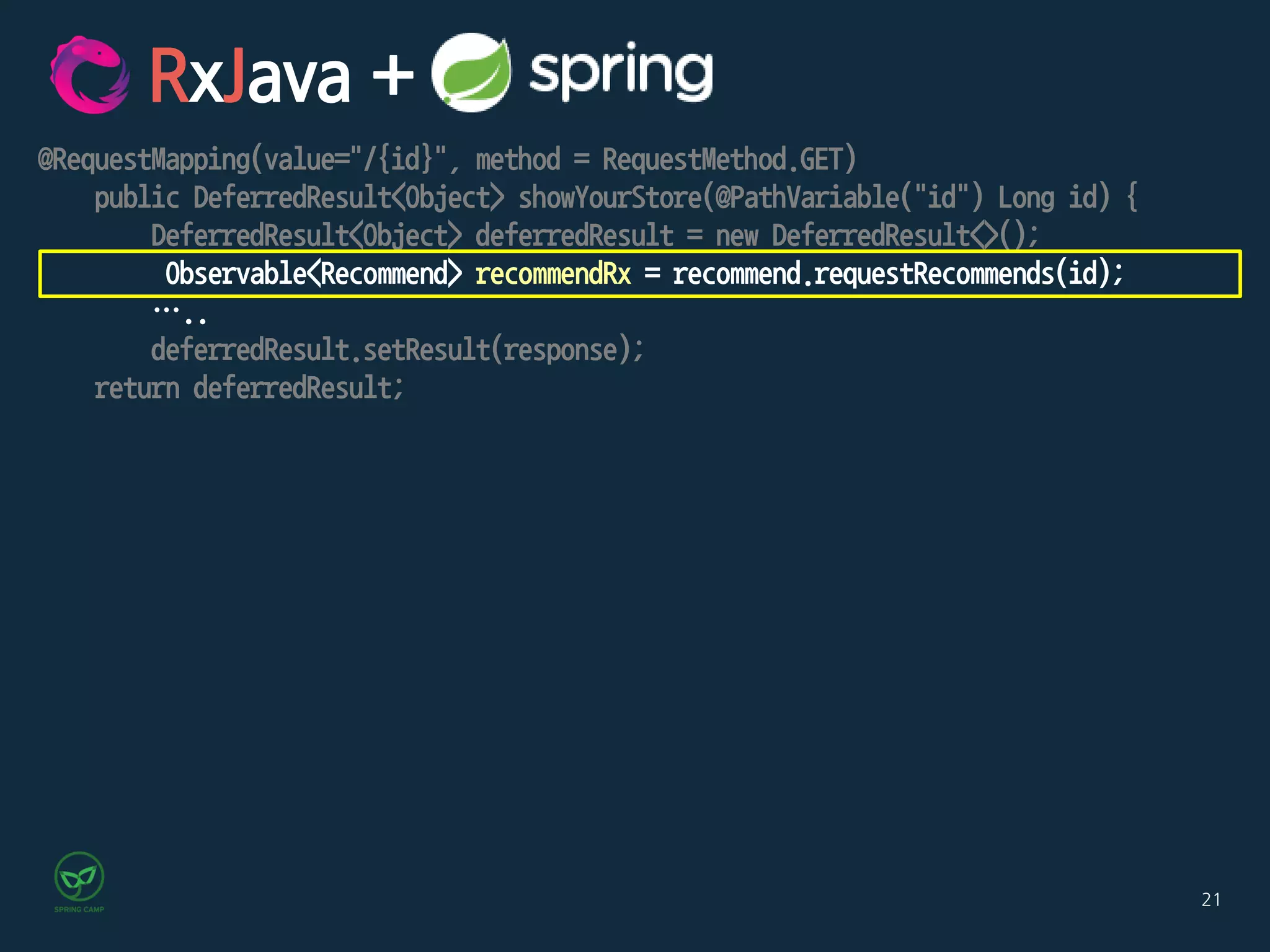Click the spring wordmark text
Screen dimensions: 1270x952
pos(621,73)
